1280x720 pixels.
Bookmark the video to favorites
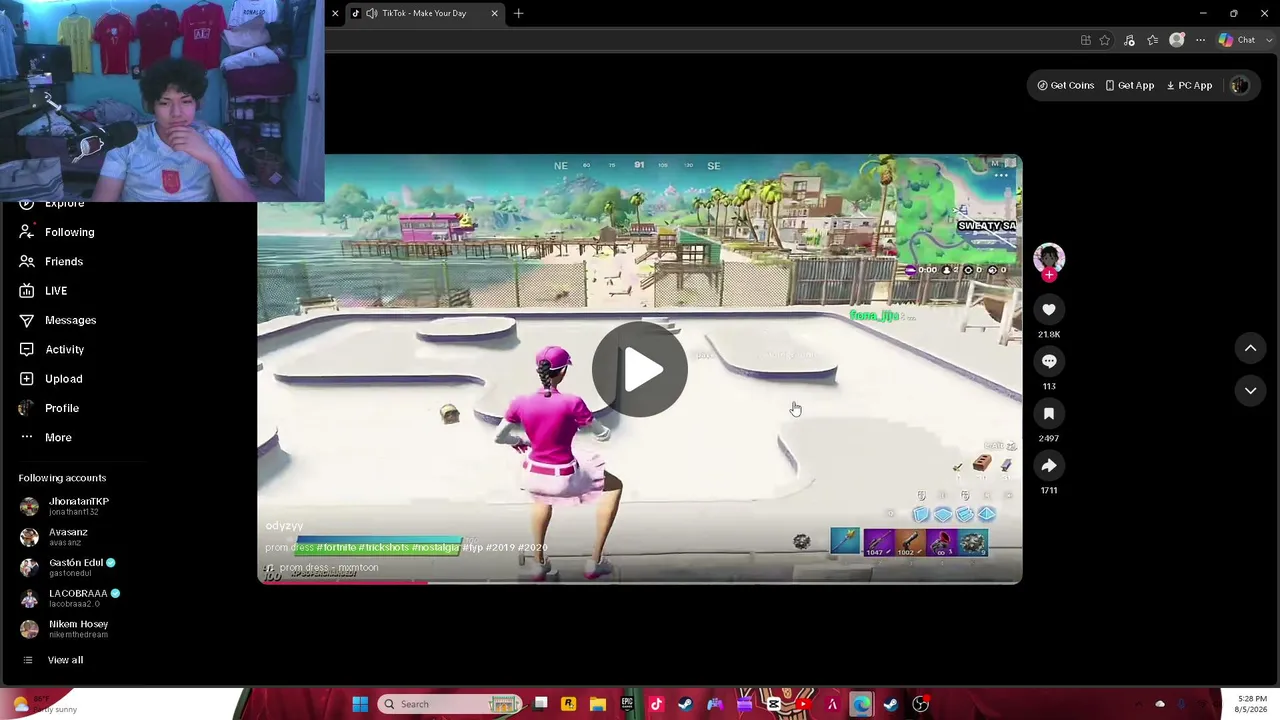pos(1049,413)
